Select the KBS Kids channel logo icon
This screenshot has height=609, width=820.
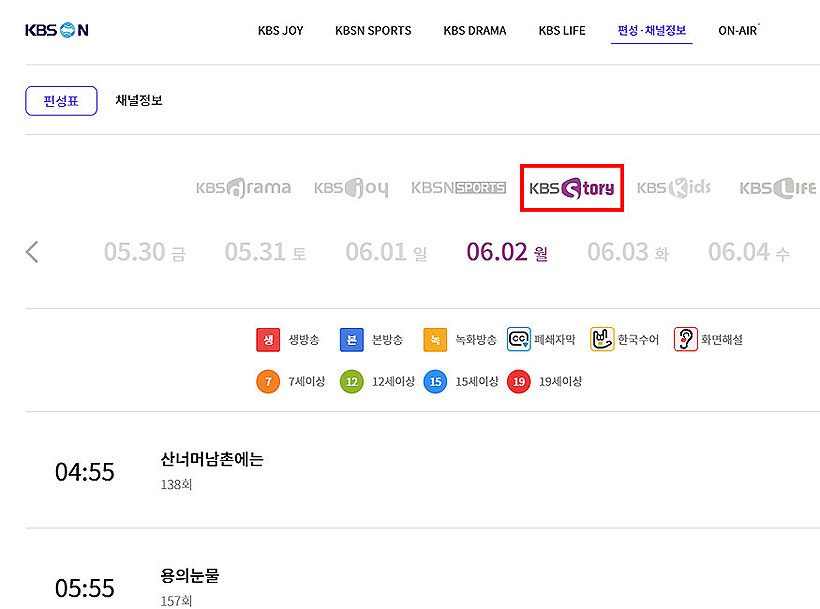click(673, 187)
